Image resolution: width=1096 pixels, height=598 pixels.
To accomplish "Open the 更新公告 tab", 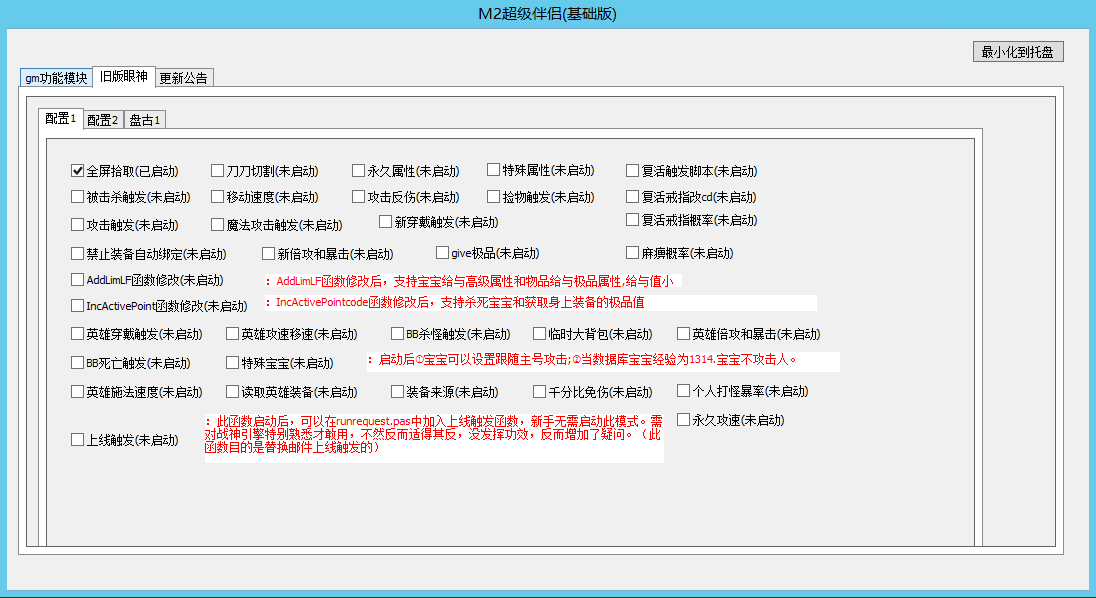I will [x=183, y=78].
